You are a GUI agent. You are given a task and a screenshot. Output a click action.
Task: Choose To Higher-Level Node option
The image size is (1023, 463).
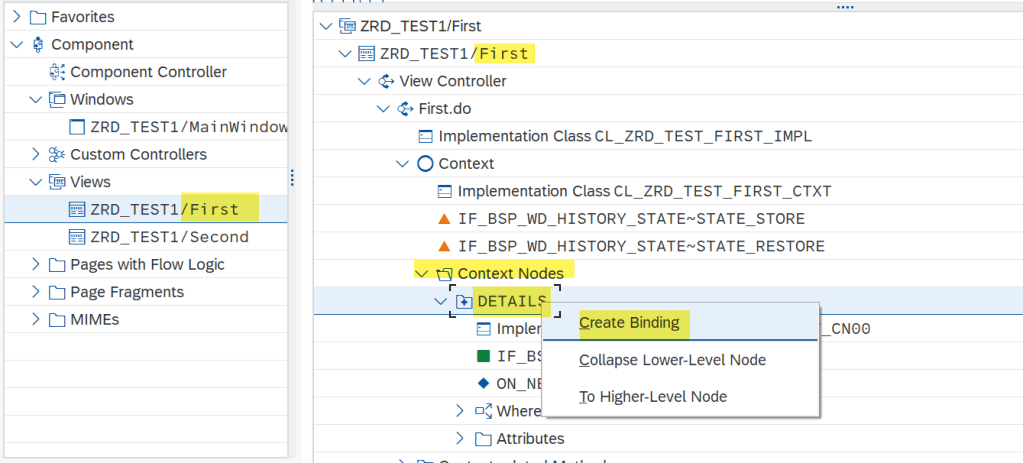pyautogui.click(x=652, y=397)
